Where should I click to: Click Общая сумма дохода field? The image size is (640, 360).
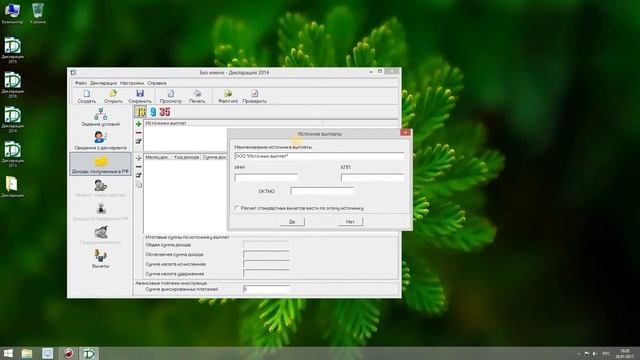pos(266,244)
